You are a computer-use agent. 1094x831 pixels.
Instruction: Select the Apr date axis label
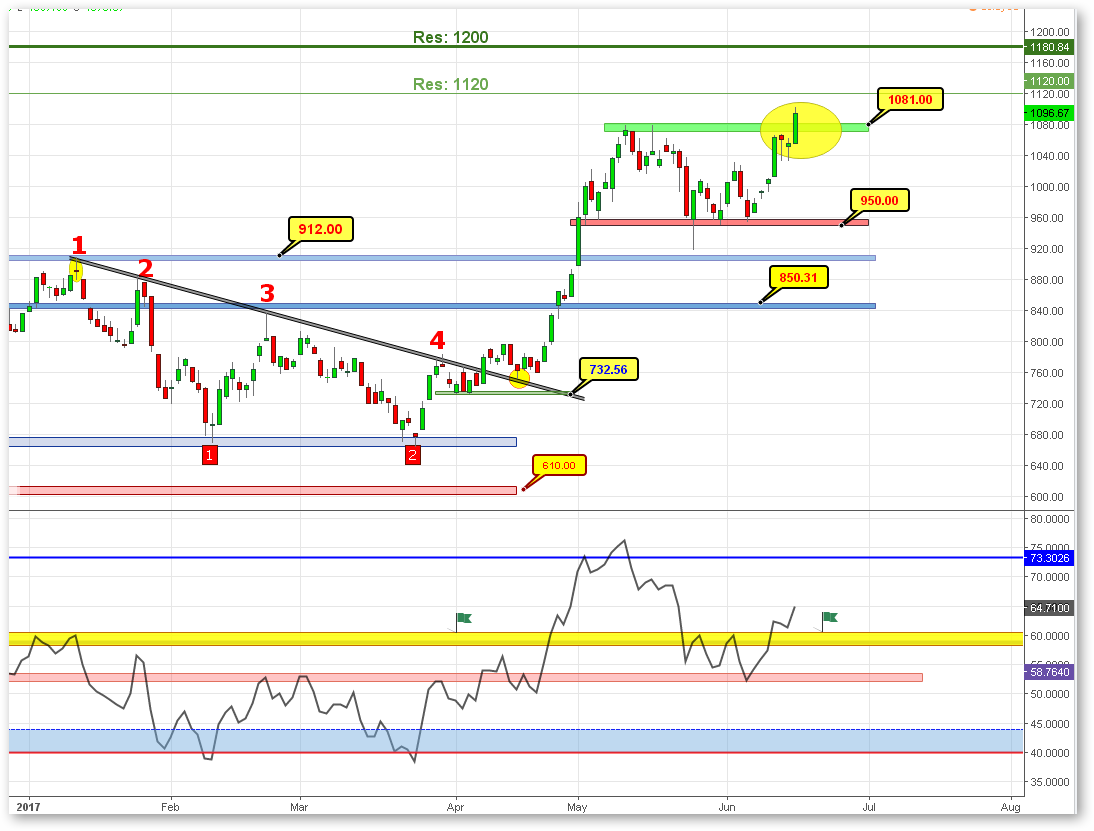(x=455, y=807)
